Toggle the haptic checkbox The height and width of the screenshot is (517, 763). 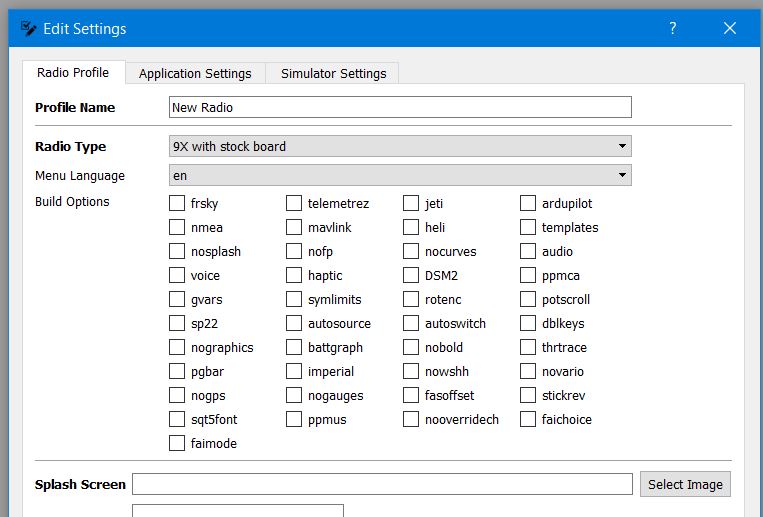pos(294,275)
